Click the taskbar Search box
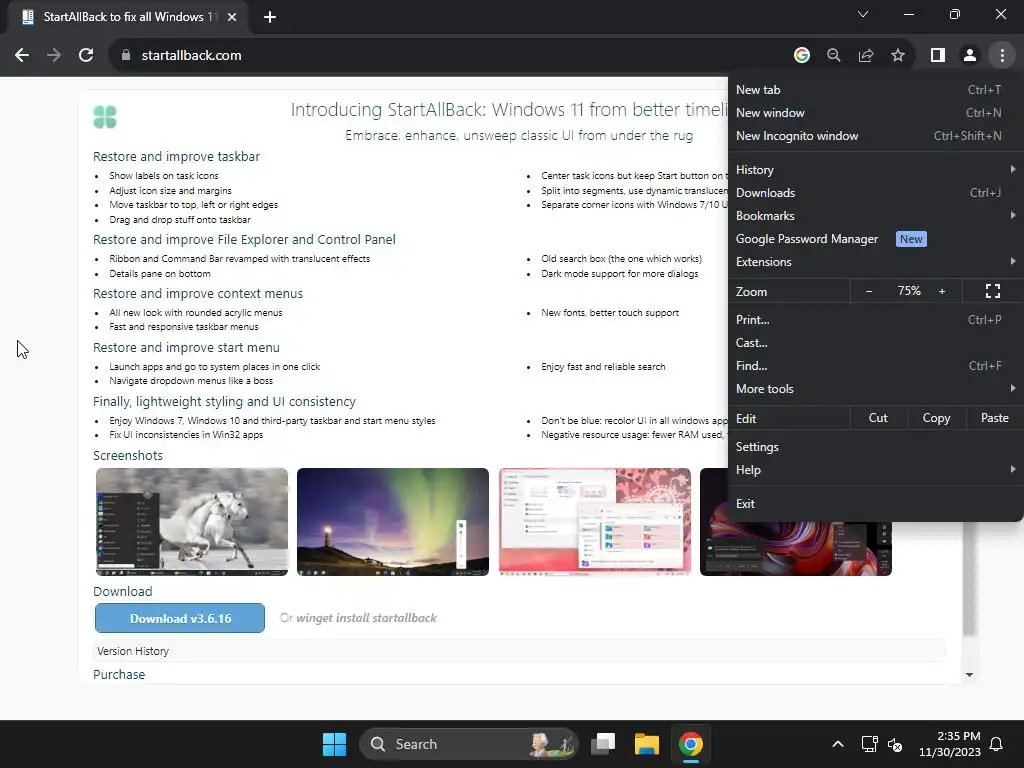Viewport: 1024px width, 768px height. click(x=469, y=744)
